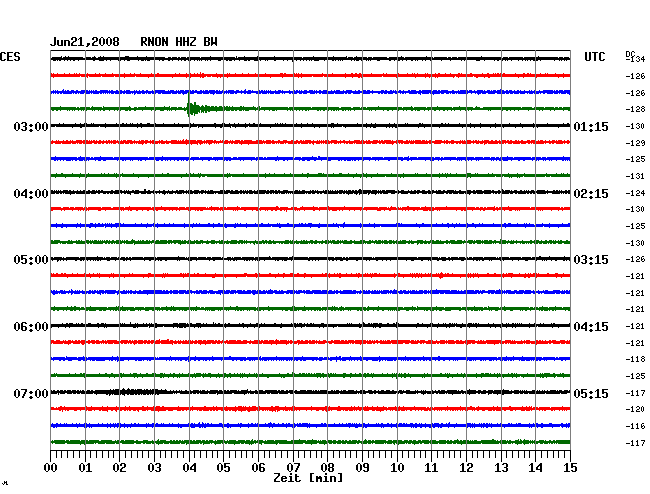The height and width of the screenshot is (494, 650).
Task: Select minute 08 on the time axis
Action: [327, 467]
